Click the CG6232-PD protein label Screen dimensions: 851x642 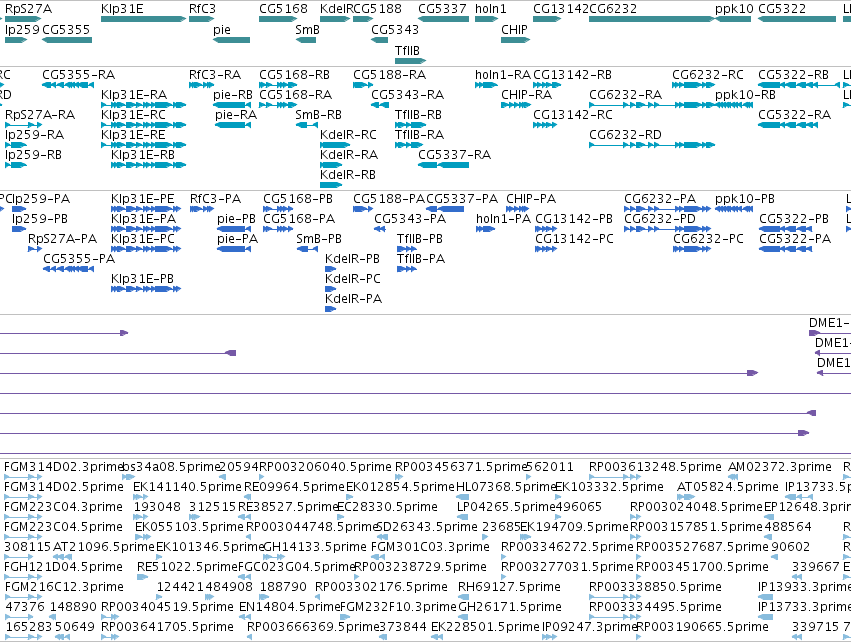[x=659, y=219]
